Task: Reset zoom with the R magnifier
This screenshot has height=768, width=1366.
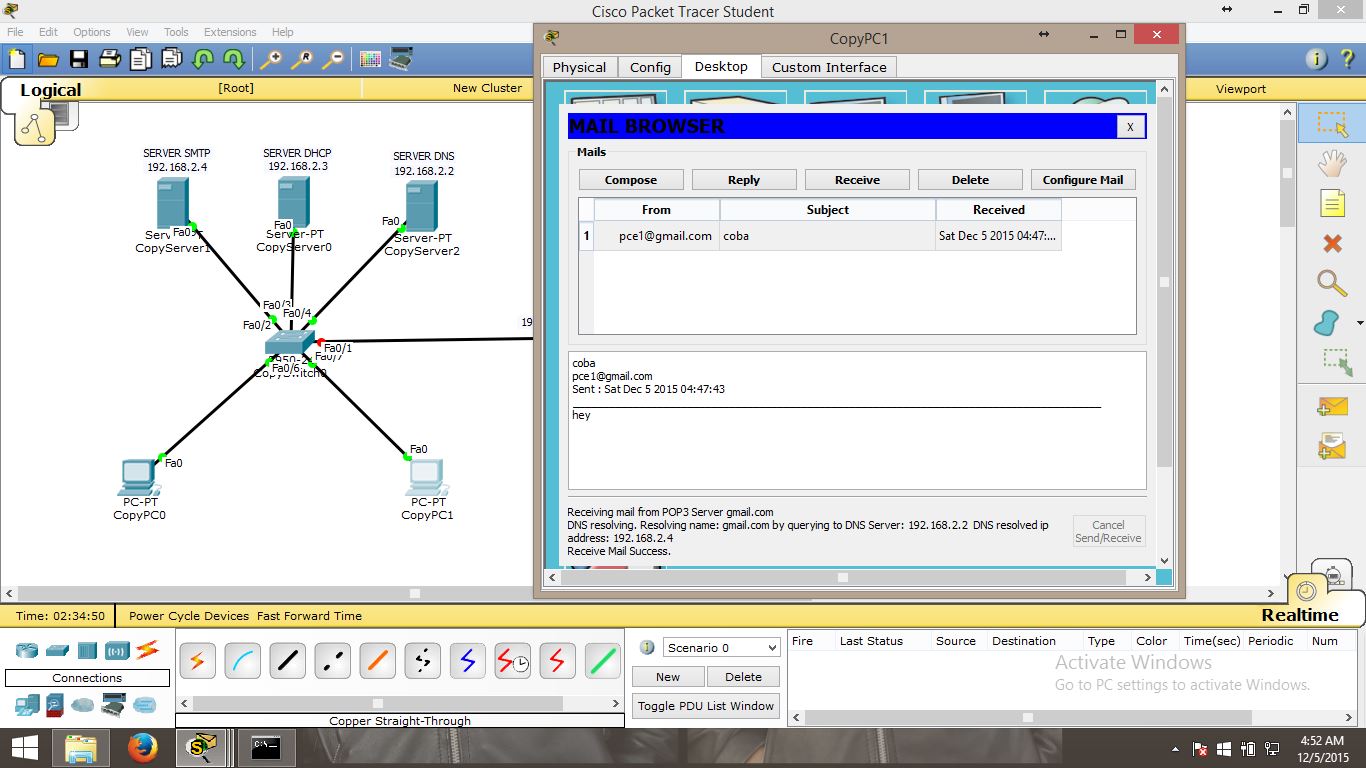Action: (302, 59)
